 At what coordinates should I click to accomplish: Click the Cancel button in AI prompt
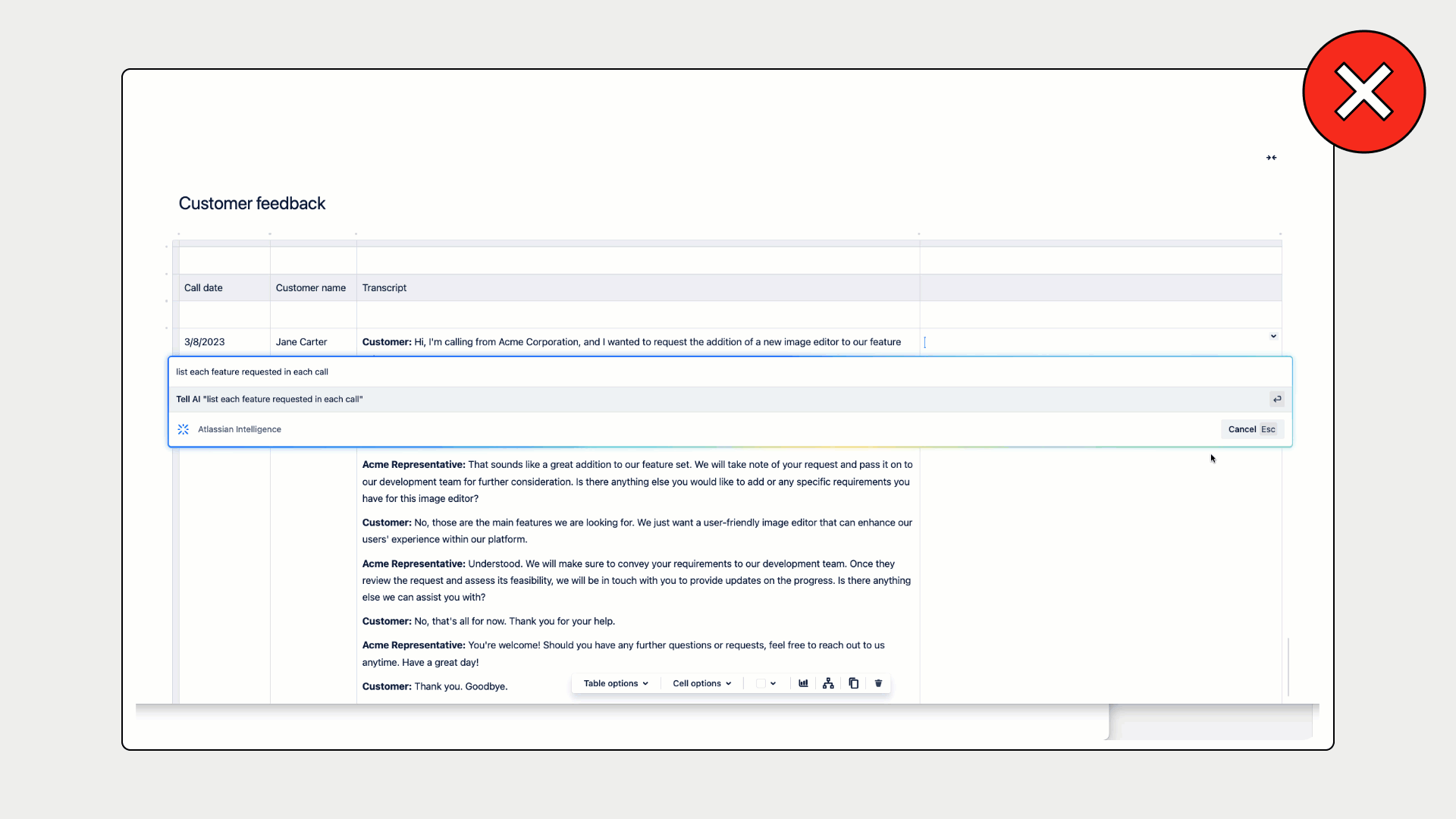tap(1251, 429)
